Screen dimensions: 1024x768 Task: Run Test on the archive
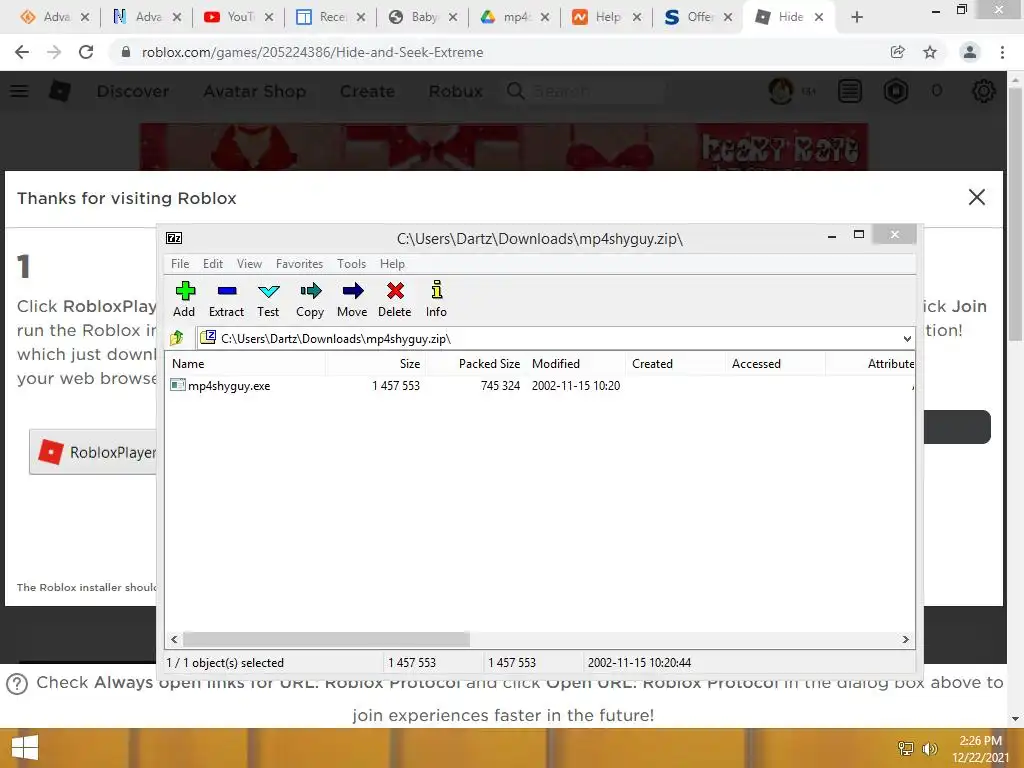tap(268, 299)
